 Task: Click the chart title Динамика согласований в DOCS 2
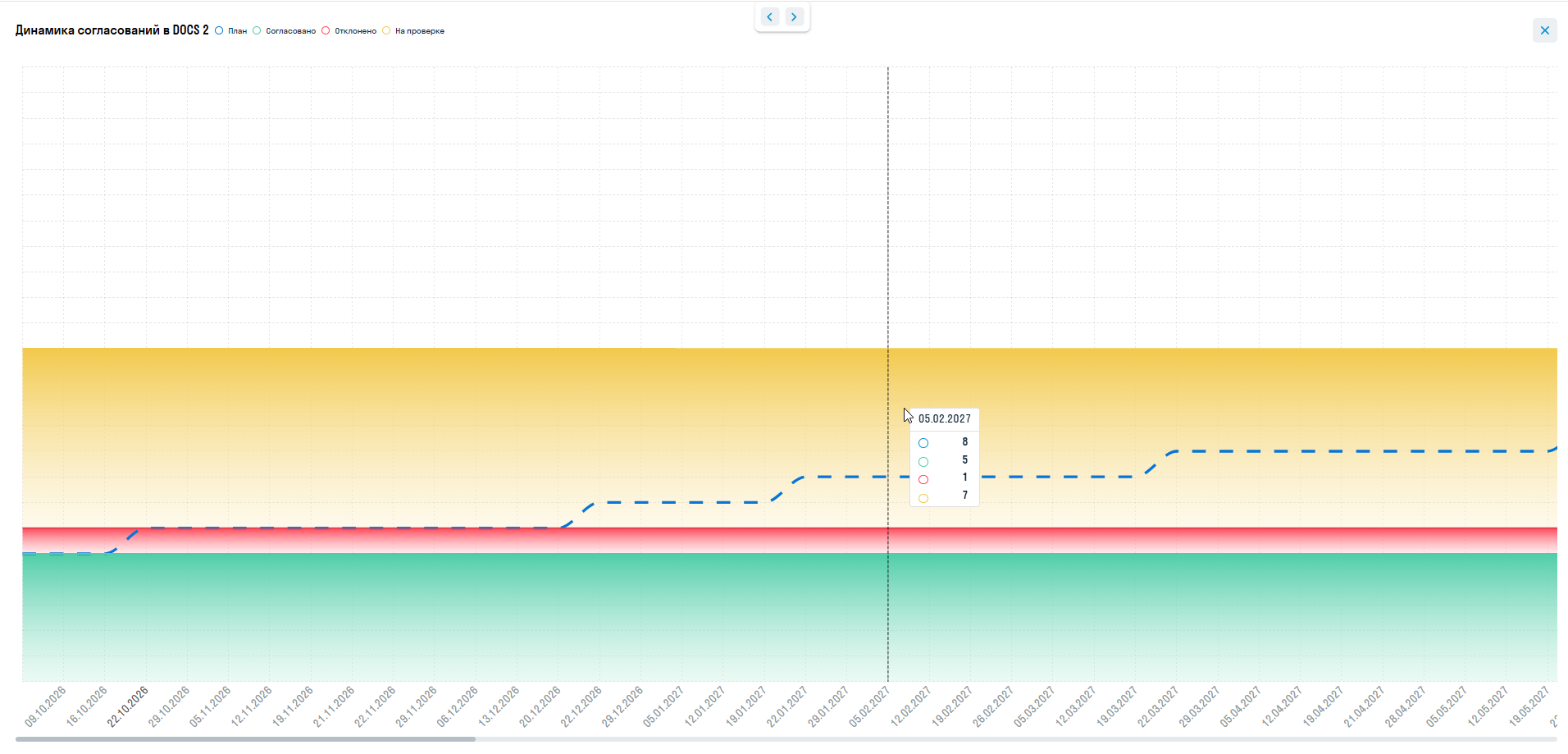click(x=112, y=30)
